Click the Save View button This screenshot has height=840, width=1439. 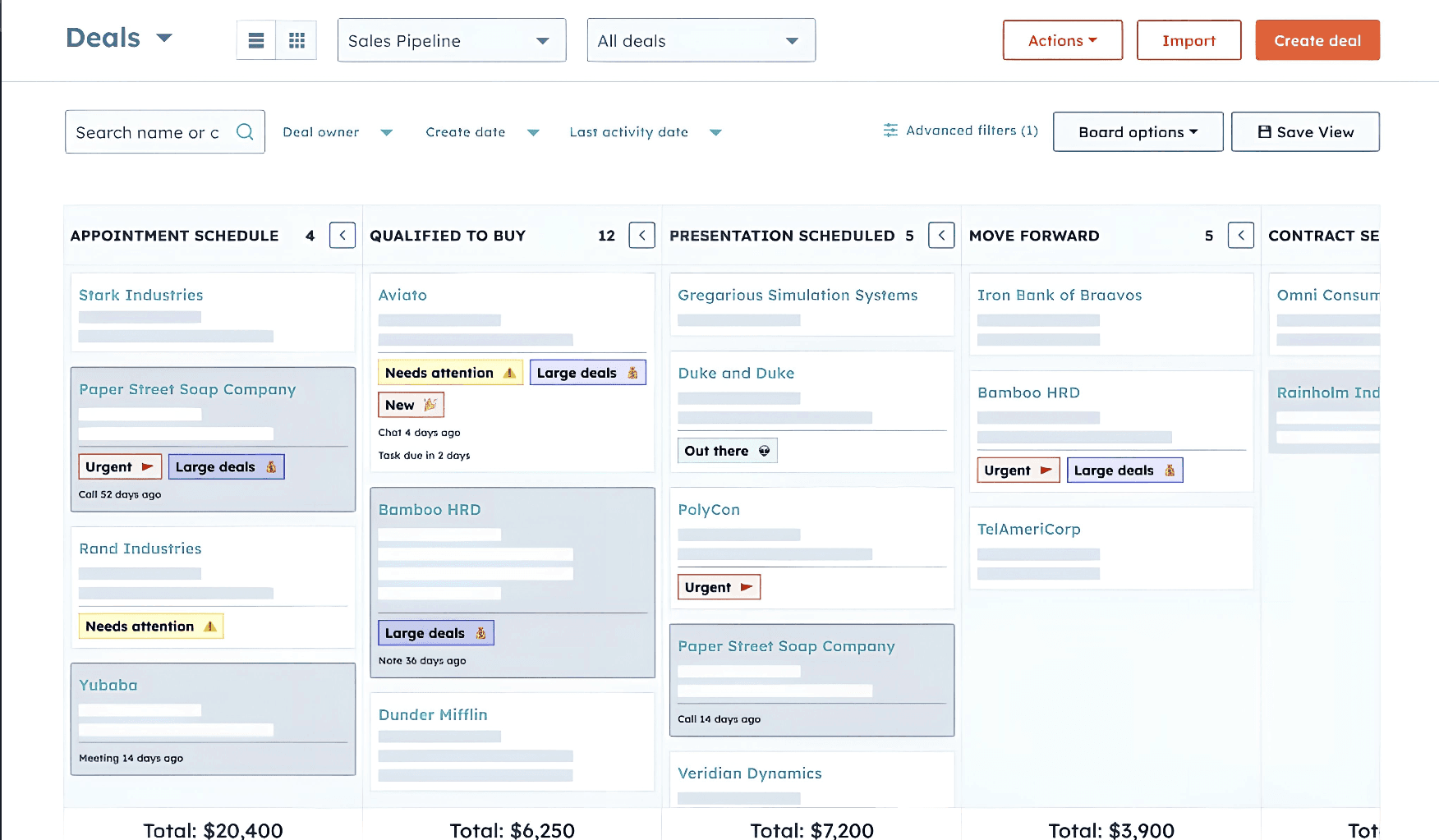[x=1305, y=132]
